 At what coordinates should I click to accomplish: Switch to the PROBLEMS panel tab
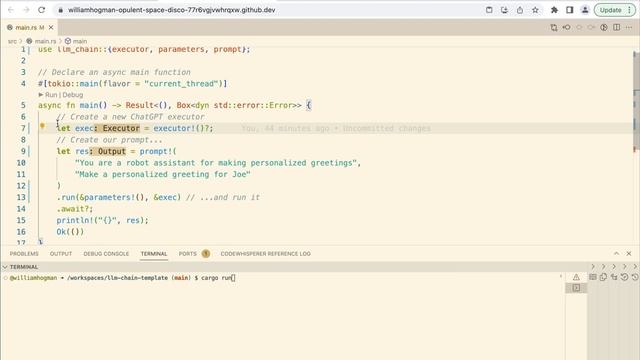pos(24,253)
